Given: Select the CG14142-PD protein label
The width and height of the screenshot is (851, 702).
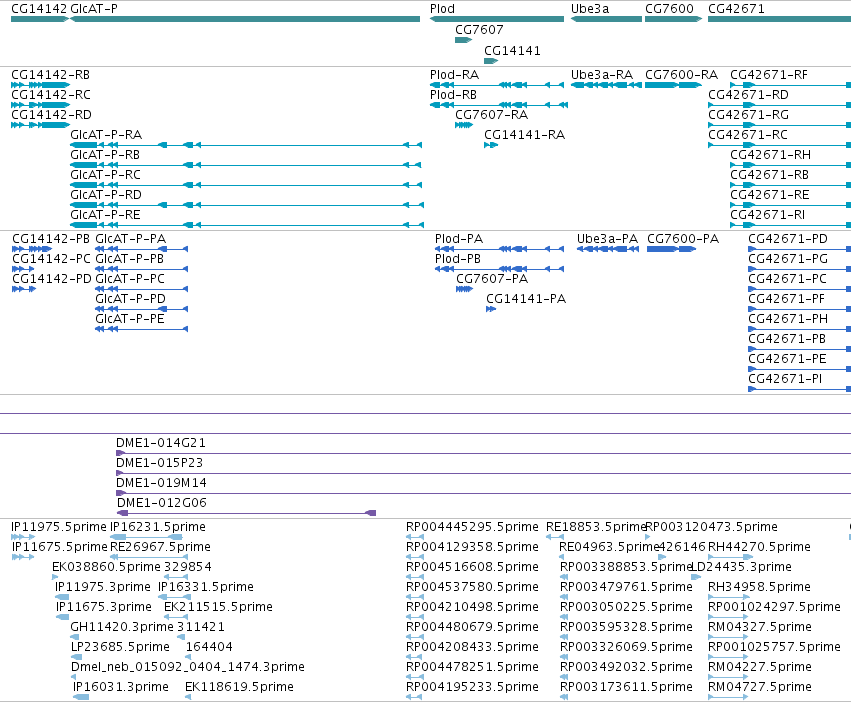Looking at the screenshot, I should point(52,279).
